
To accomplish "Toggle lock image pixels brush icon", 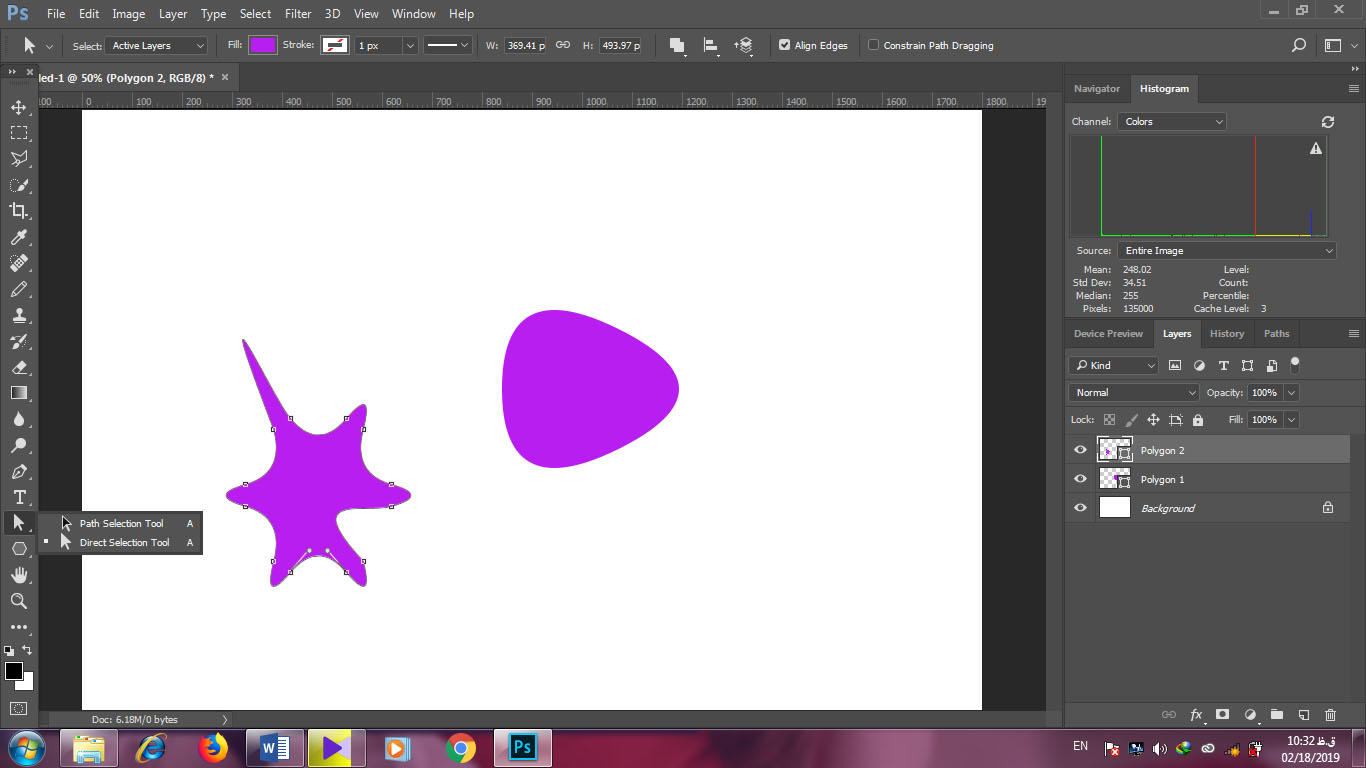I will pos(1131,420).
